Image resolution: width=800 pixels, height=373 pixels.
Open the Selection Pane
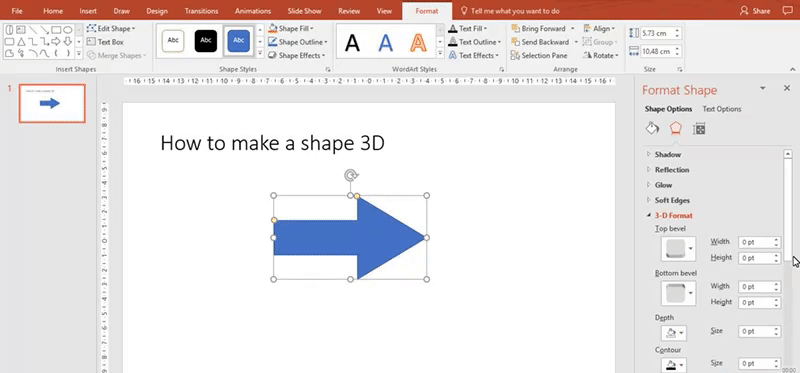[539, 55]
